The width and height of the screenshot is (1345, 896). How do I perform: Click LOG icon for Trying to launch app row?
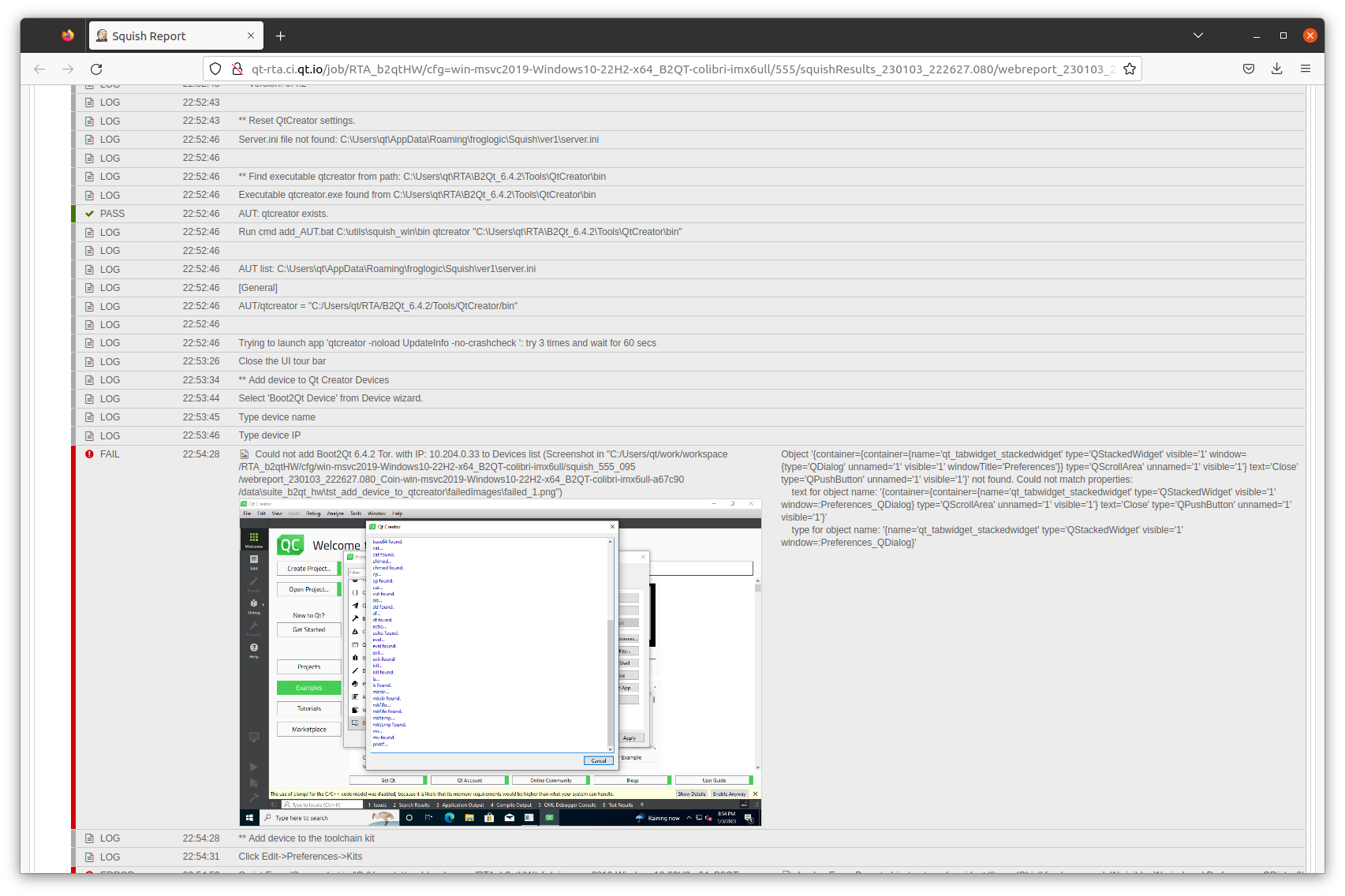89,343
